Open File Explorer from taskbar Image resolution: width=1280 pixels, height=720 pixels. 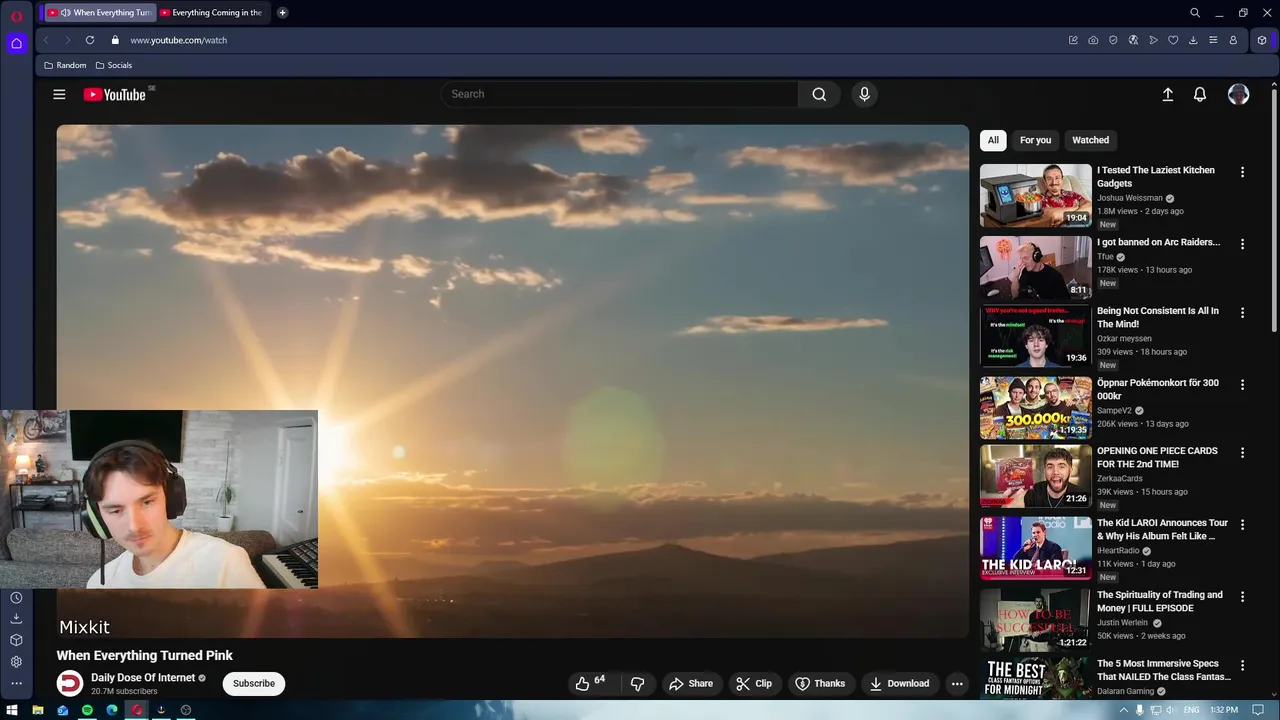click(x=37, y=710)
